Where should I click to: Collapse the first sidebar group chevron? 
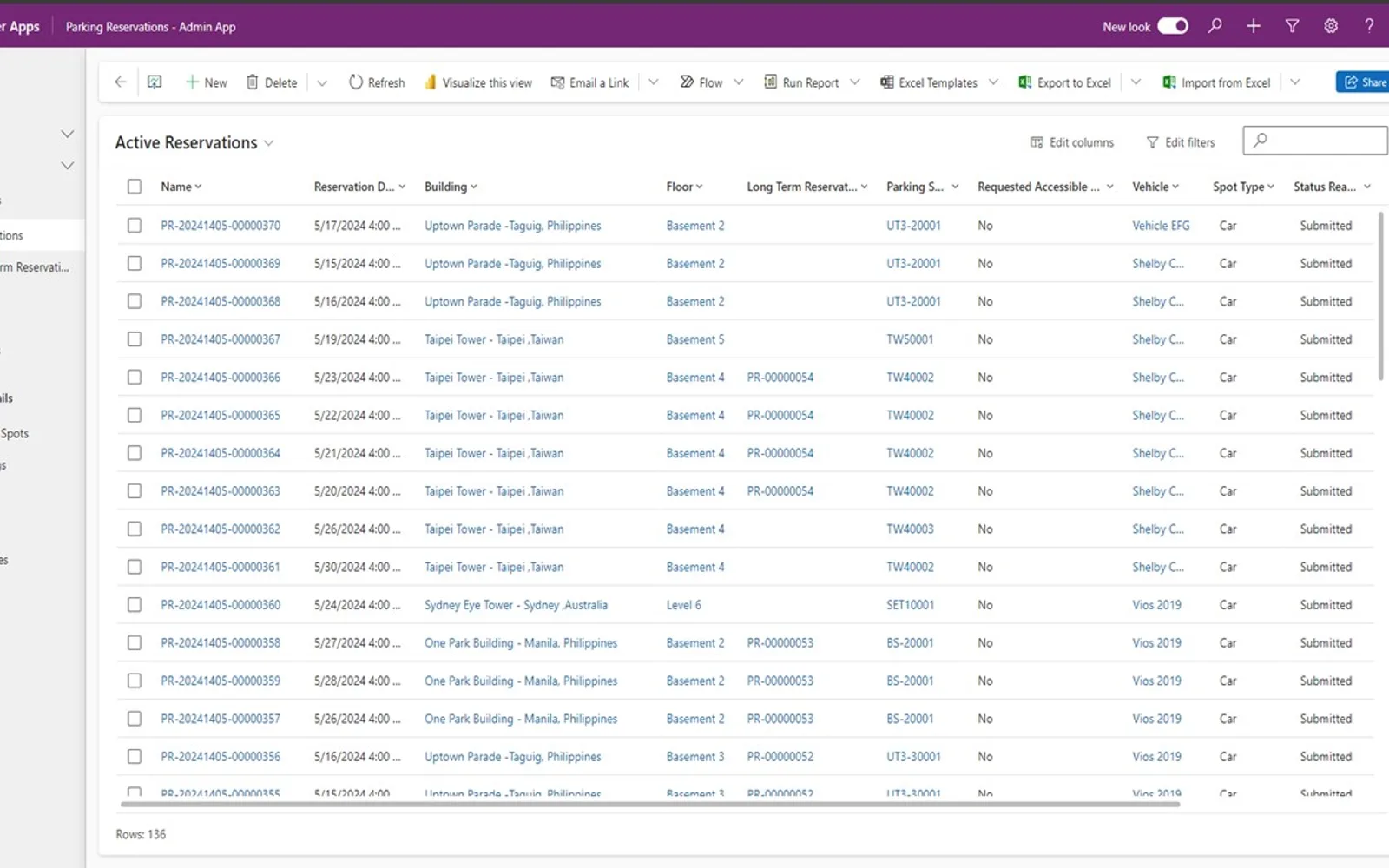67,134
